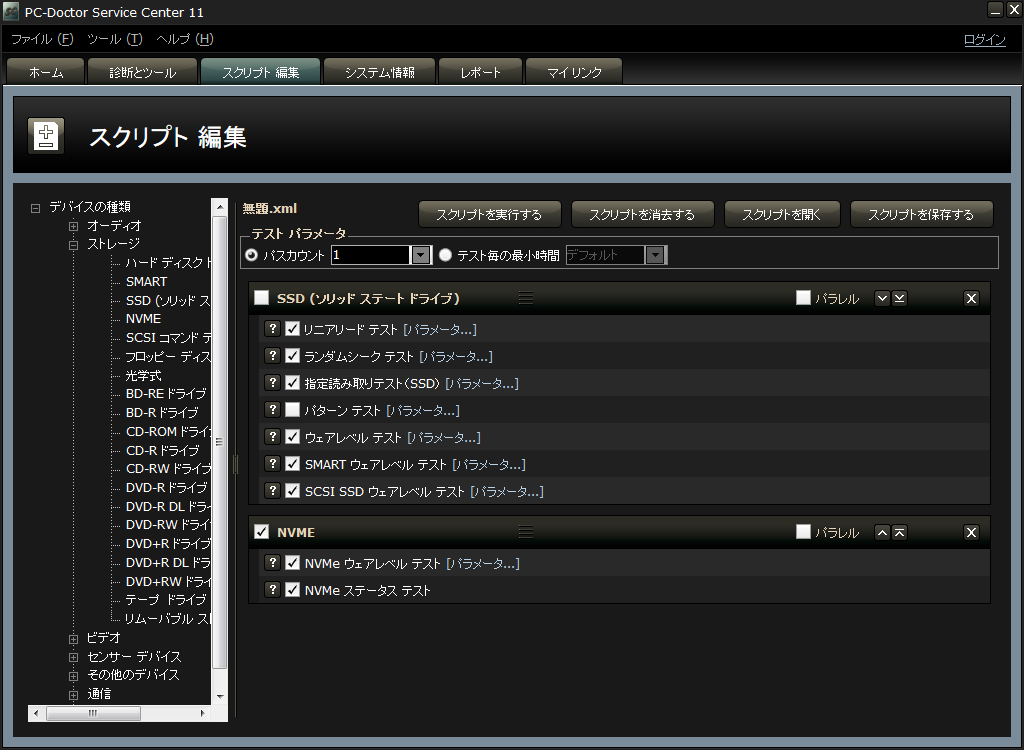The image size is (1024, 750).
Task: Open the ファイル (F) menu
Action: click(42, 39)
